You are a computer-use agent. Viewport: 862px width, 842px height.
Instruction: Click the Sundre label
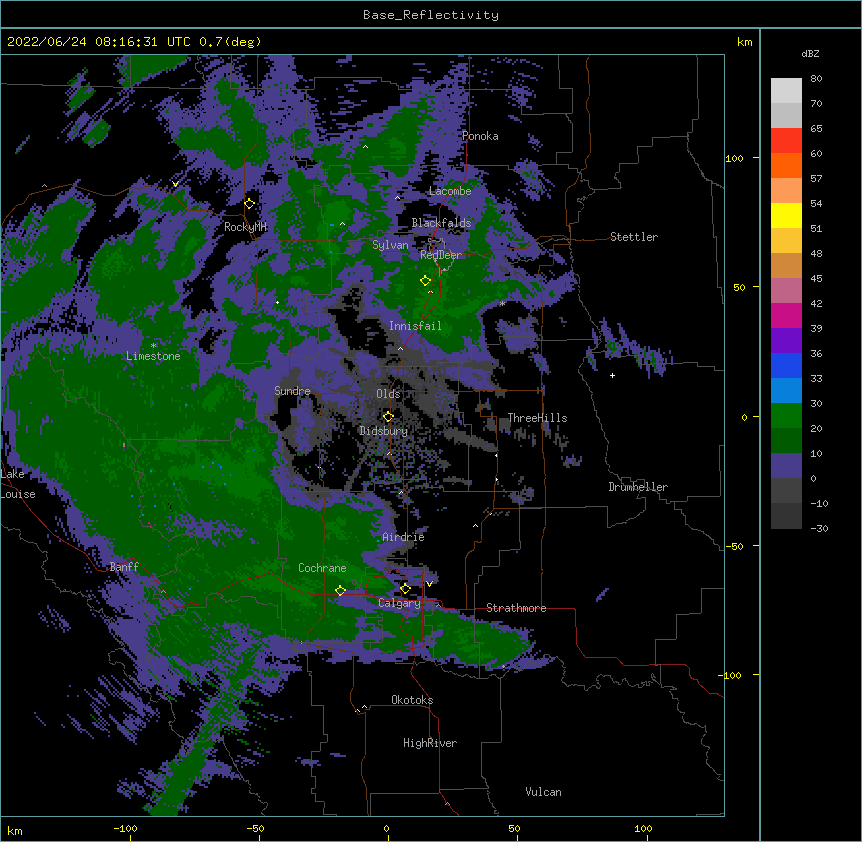[x=292, y=391]
